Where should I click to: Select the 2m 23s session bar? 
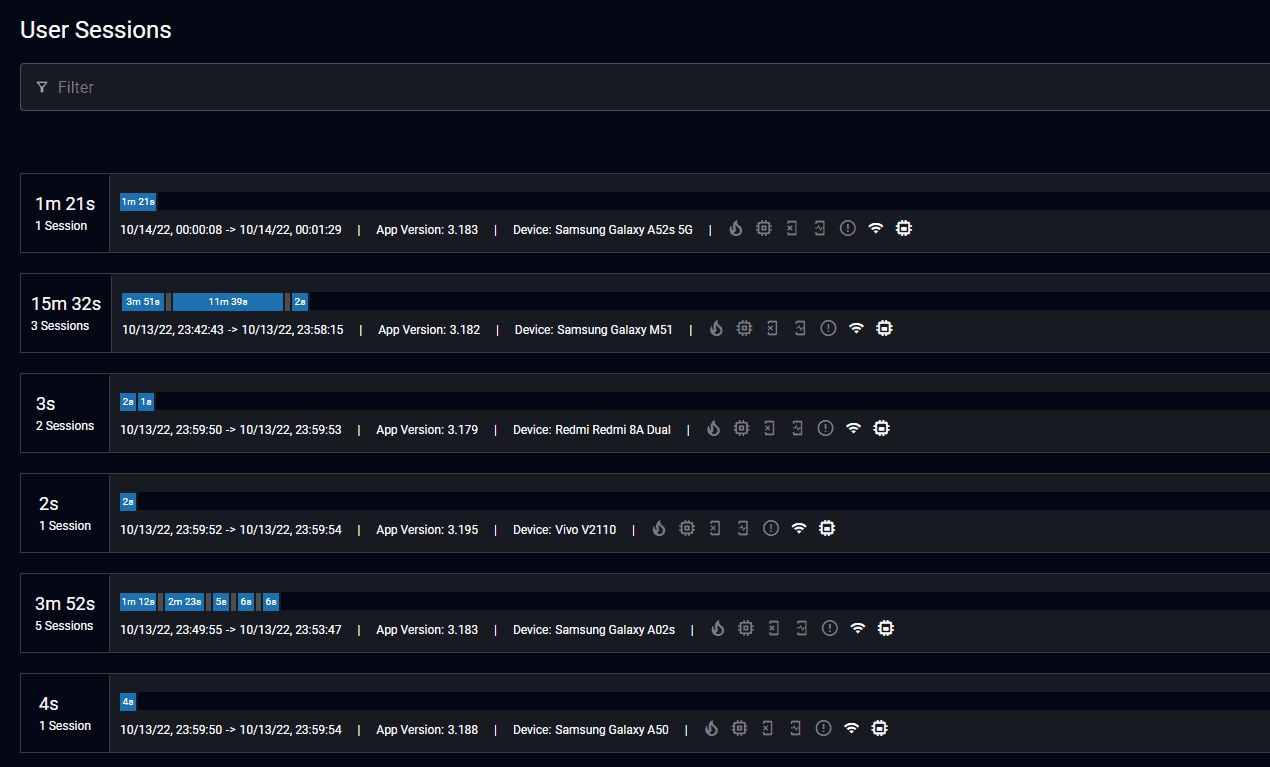(185, 602)
